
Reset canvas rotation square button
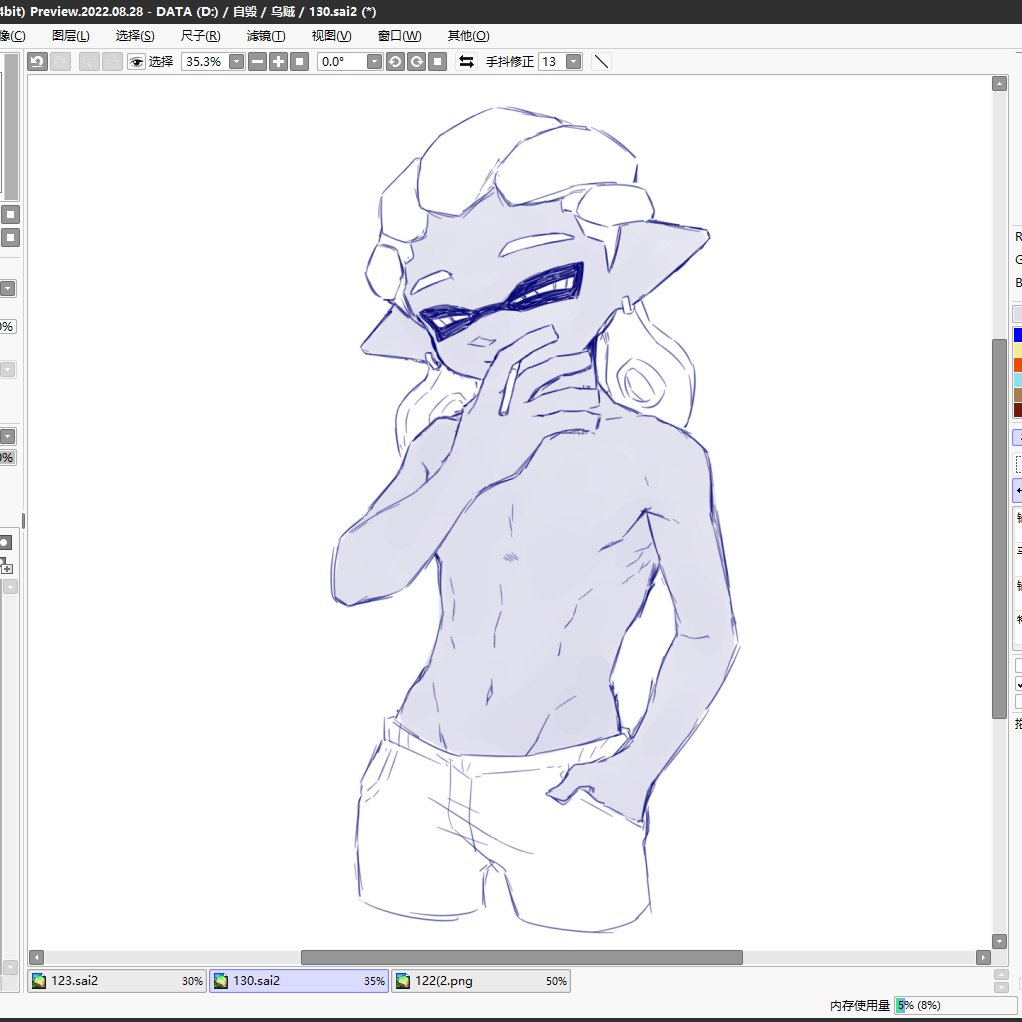click(x=437, y=61)
